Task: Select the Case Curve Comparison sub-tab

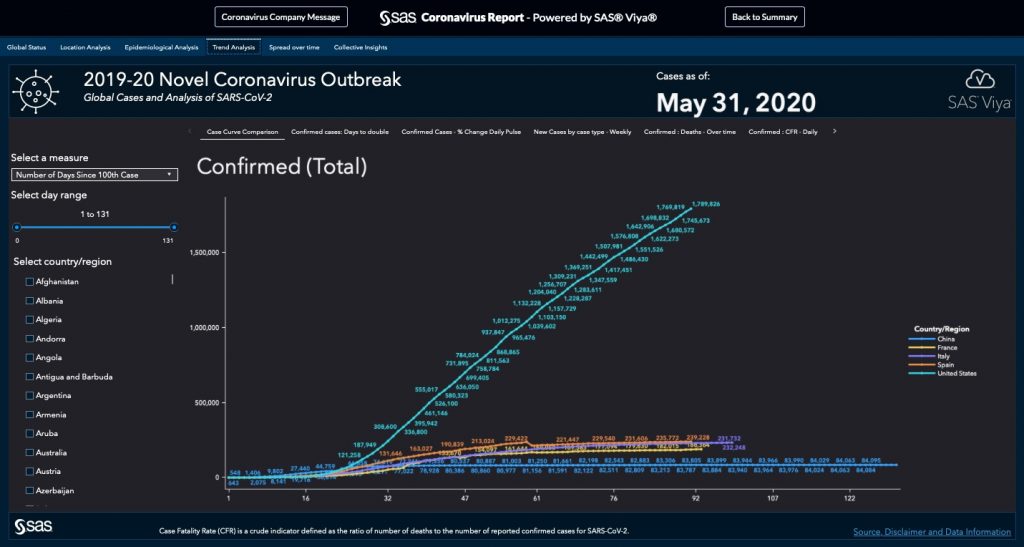Action: click(x=242, y=132)
